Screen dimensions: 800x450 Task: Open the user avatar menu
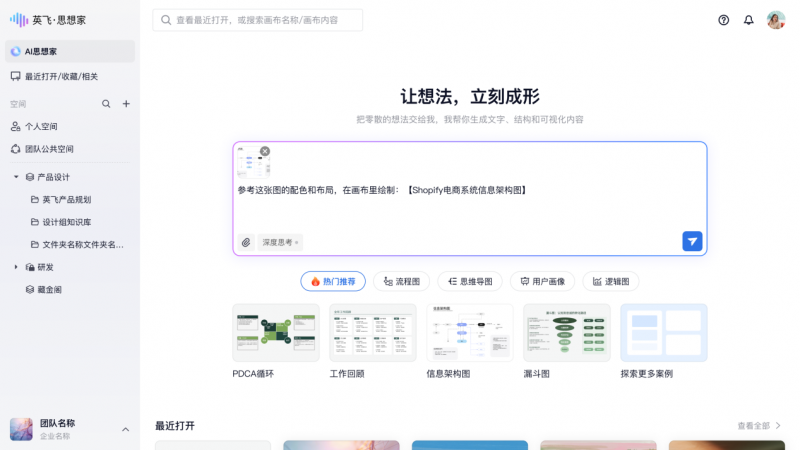click(776, 20)
